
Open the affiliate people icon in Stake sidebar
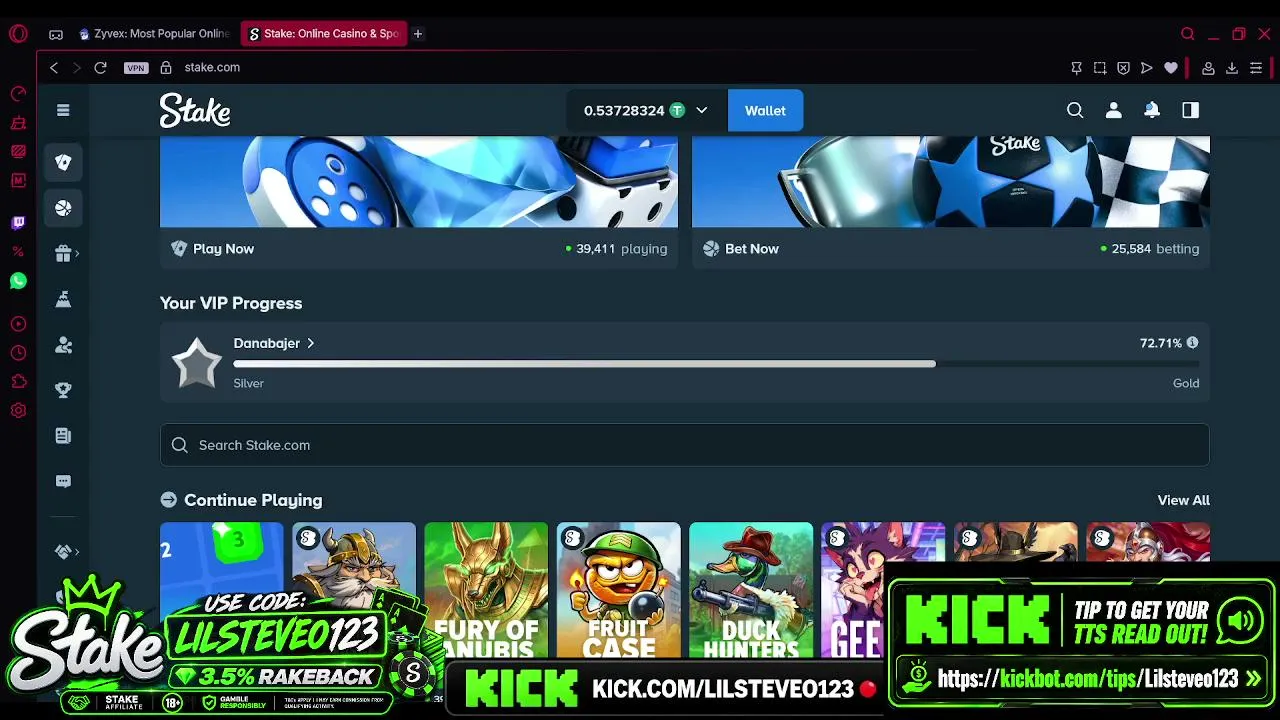(63, 345)
